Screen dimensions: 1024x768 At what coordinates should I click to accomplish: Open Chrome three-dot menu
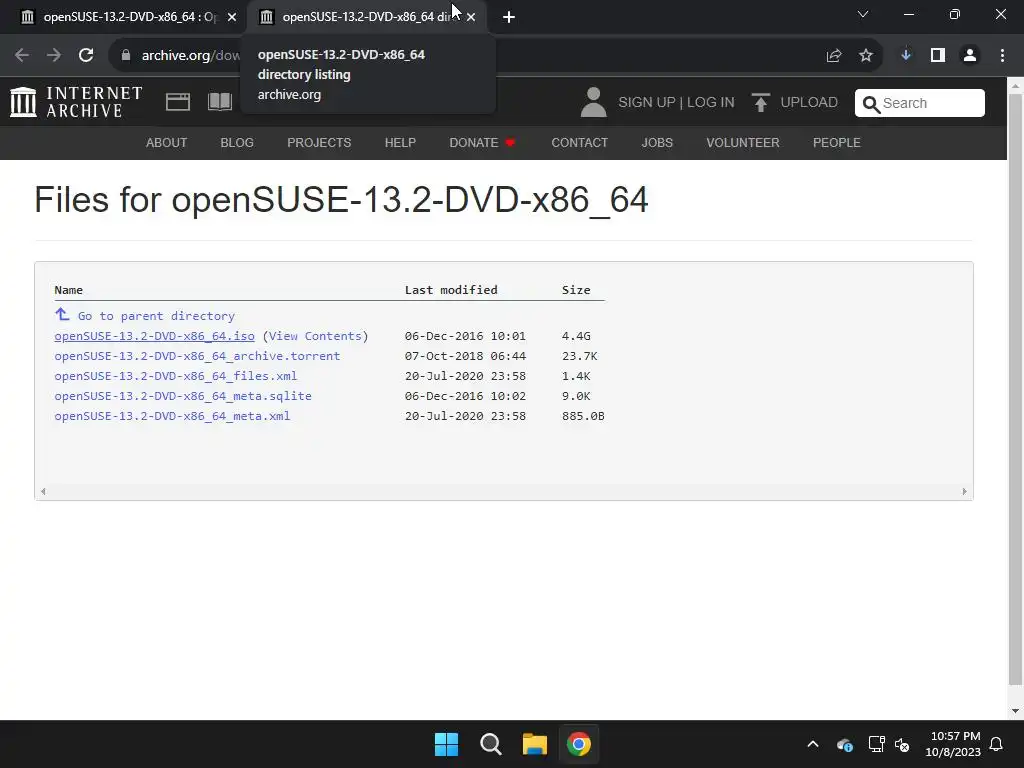coord(1002,56)
